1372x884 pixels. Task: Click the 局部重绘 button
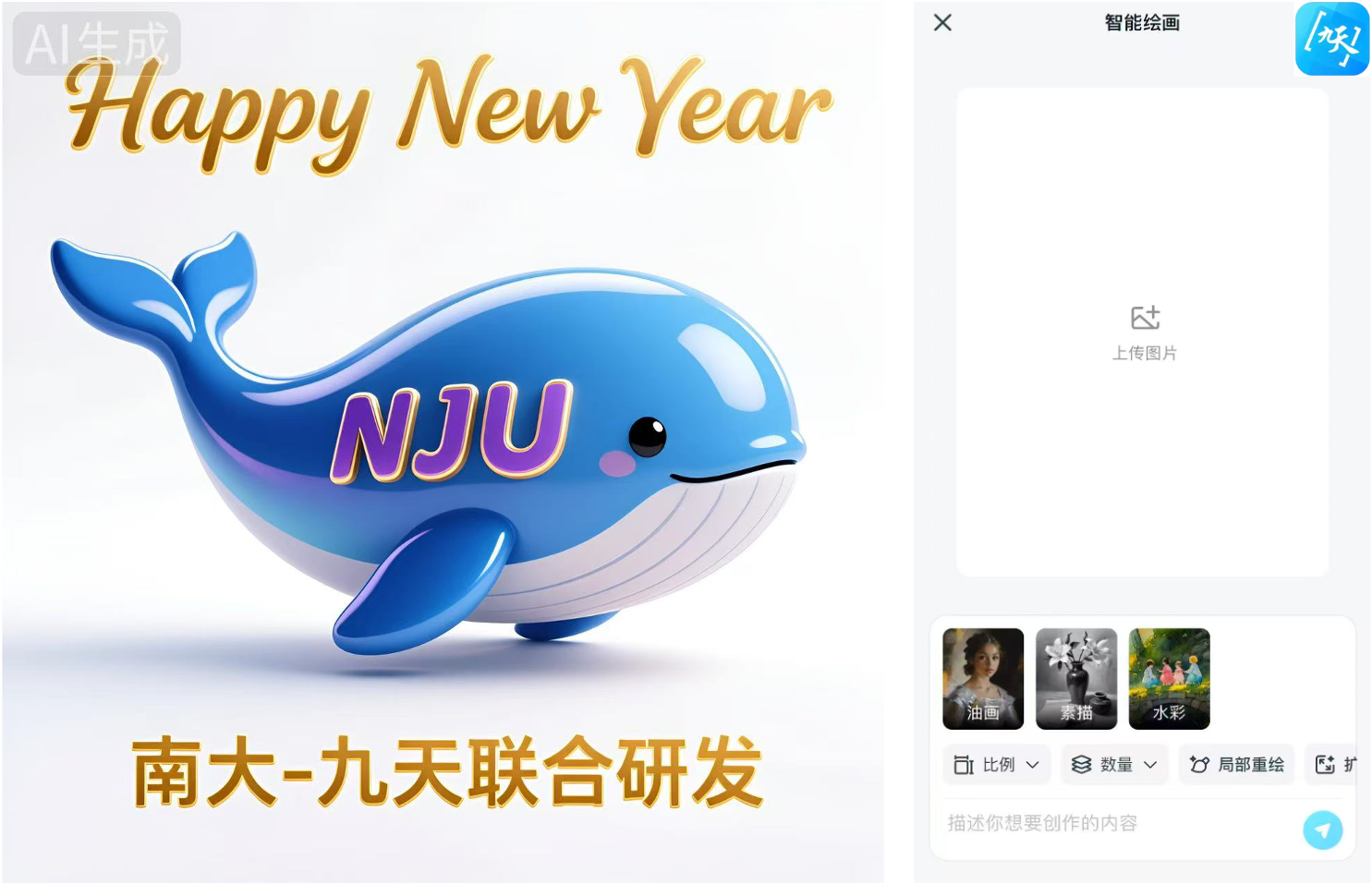point(1236,765)
